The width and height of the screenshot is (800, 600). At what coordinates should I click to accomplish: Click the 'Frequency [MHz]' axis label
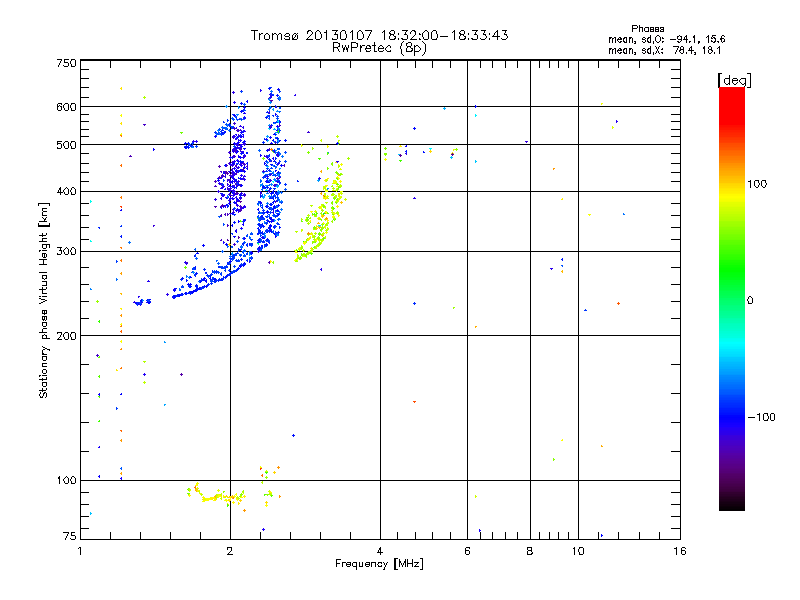[379, 564]
